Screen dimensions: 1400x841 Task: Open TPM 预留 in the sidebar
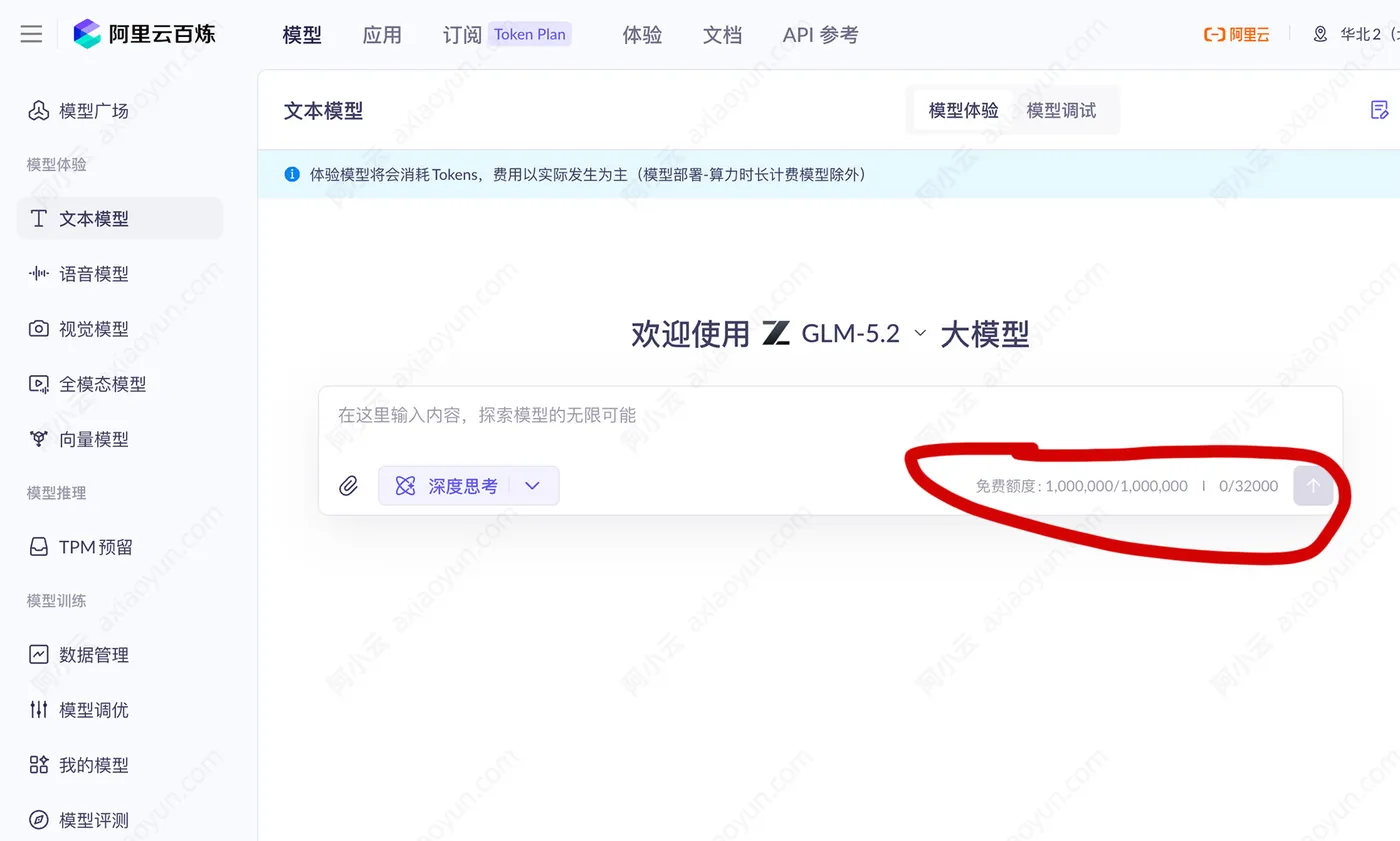pos(120,547)
